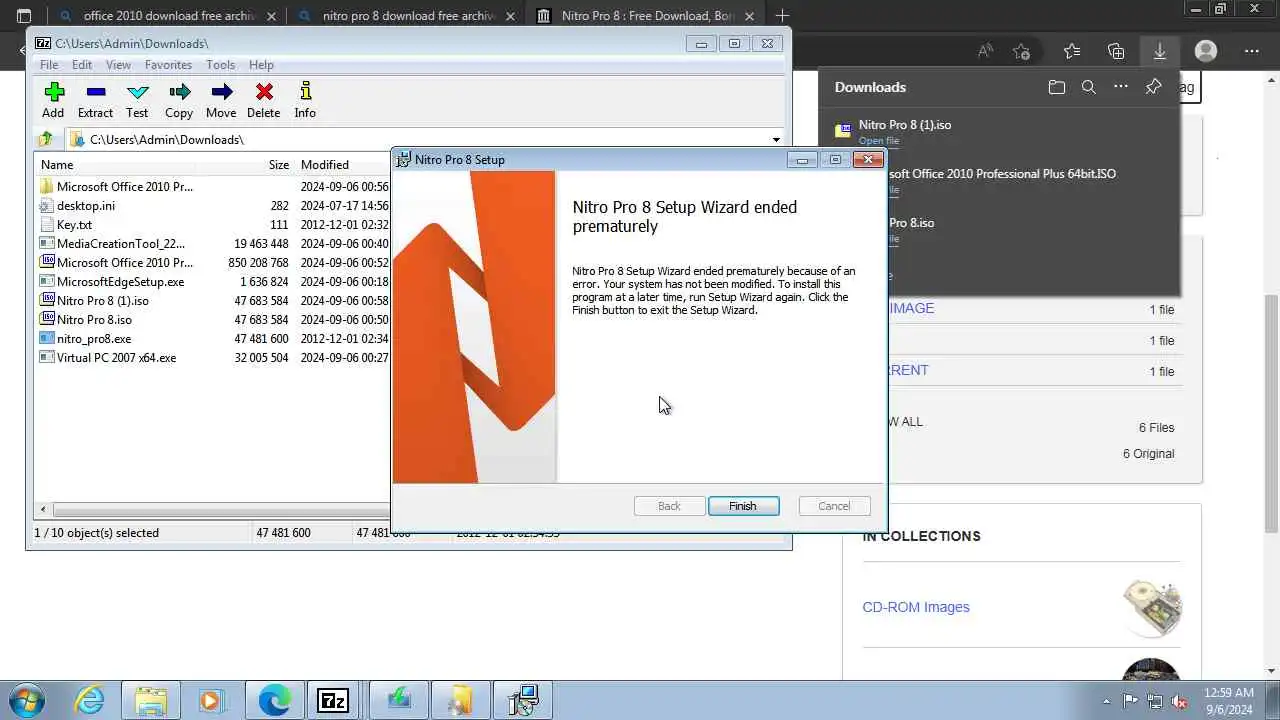Run Test on the selected archive in 7-Zip
The image size is (1280, 720).
pyautogui.click(x=138, y=100)
